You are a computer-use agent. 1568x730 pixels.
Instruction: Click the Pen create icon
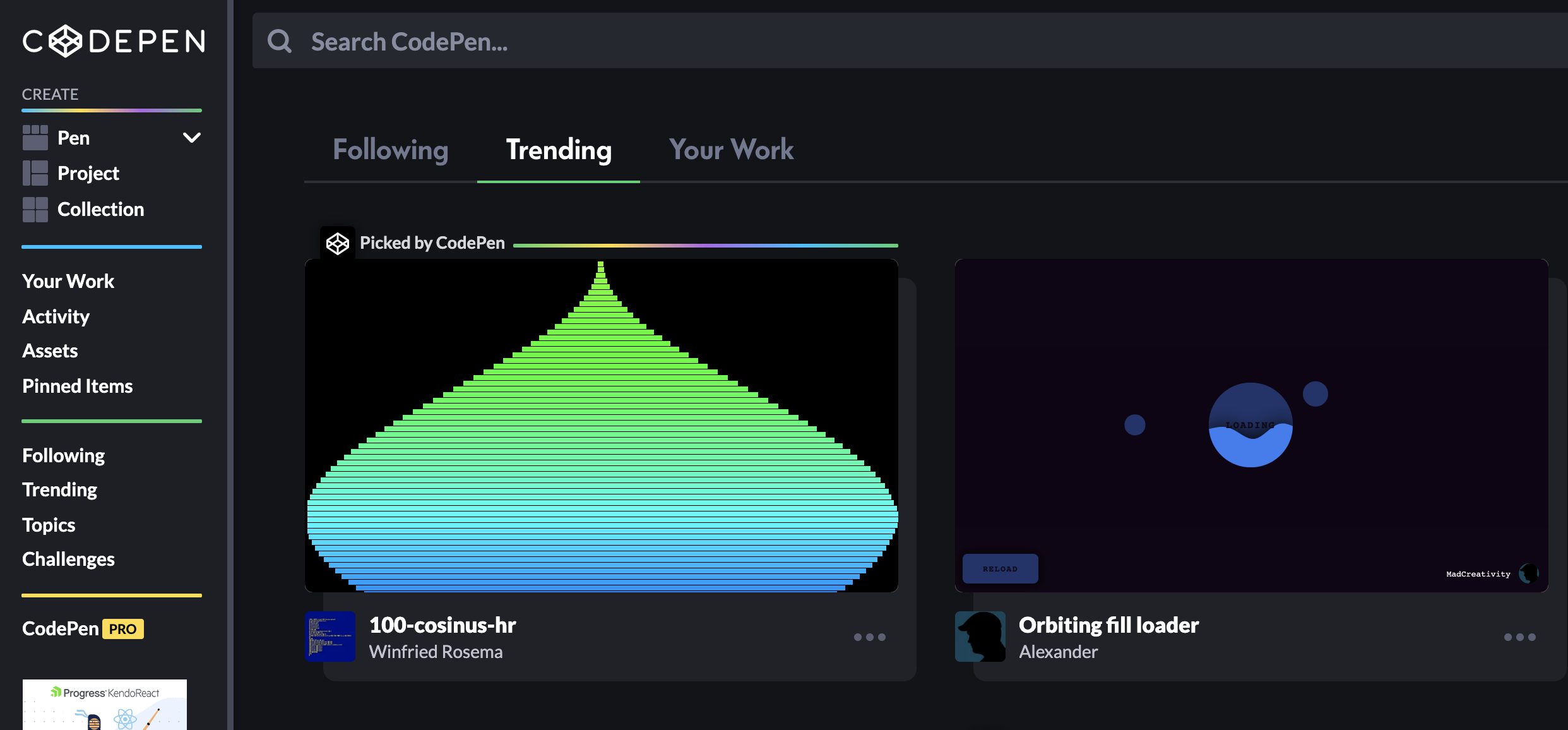35,138
